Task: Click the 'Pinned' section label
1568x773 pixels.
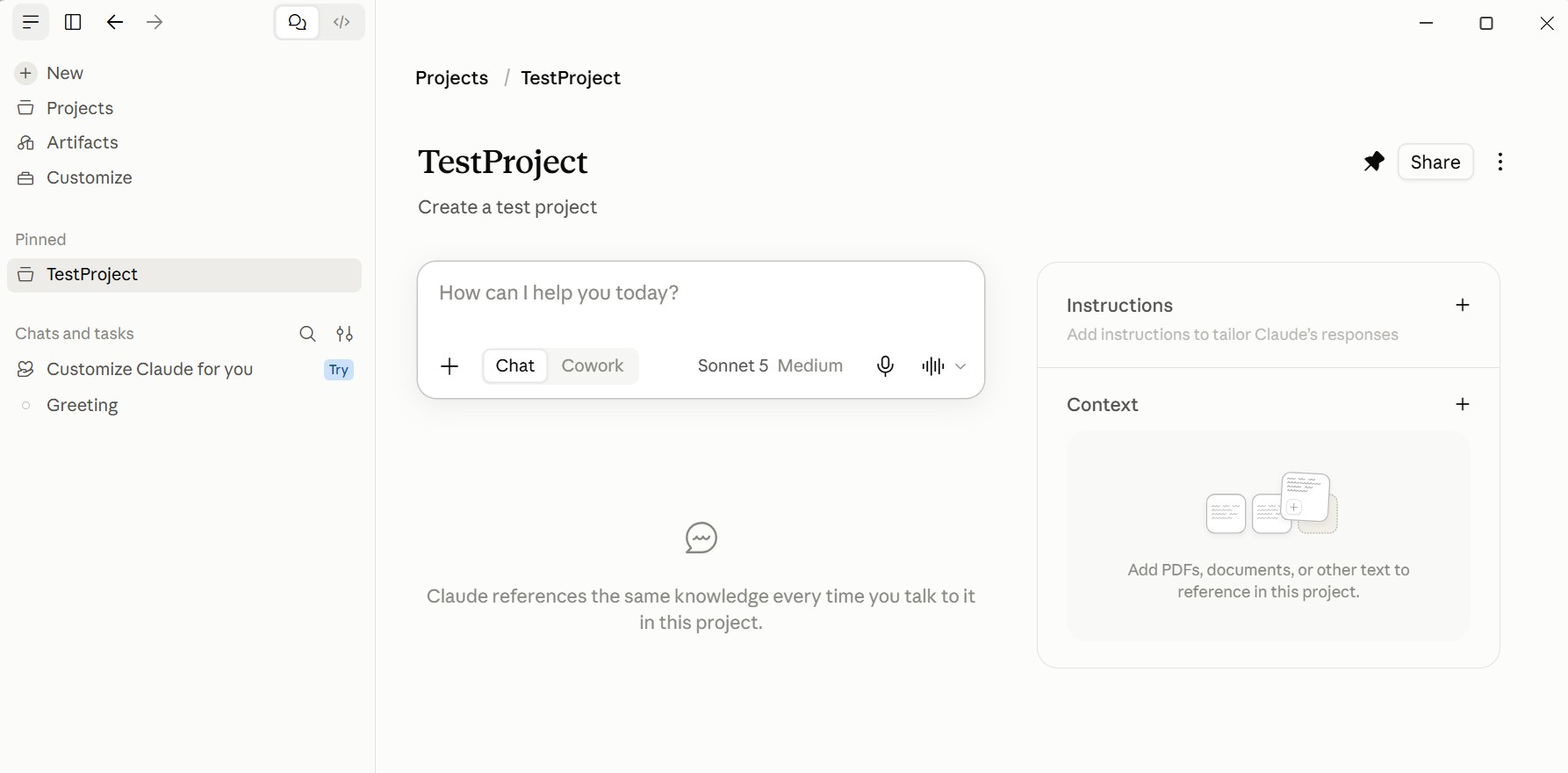Action: (x=40, y=240)
